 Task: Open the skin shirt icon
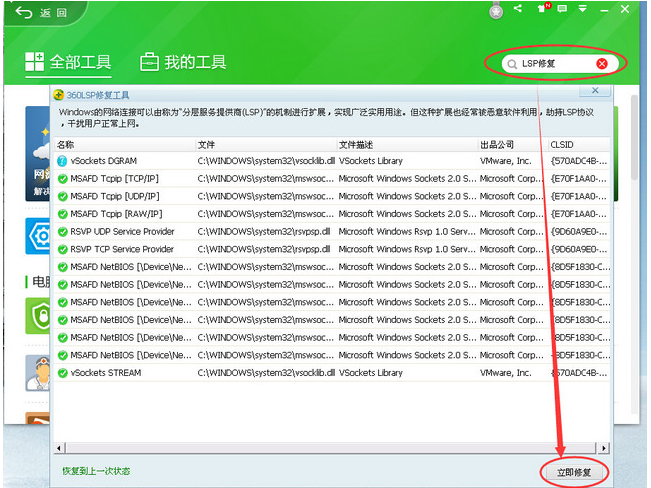(543, 8)
